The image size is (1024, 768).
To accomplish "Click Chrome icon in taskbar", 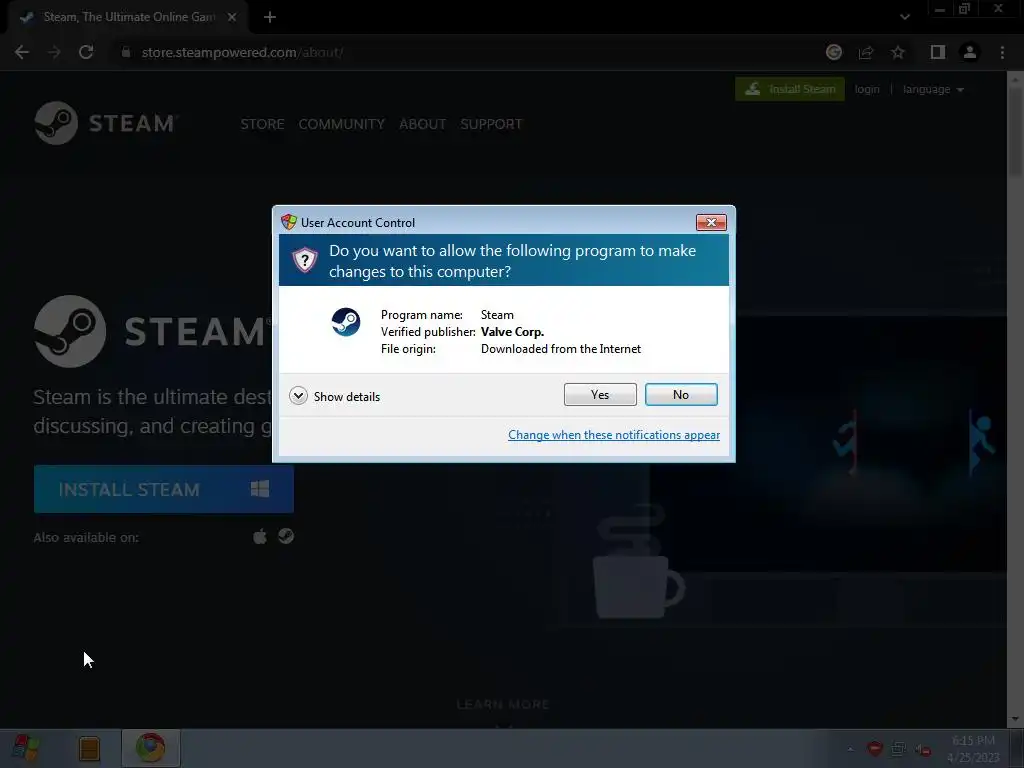I will click(x=150, y=748).
